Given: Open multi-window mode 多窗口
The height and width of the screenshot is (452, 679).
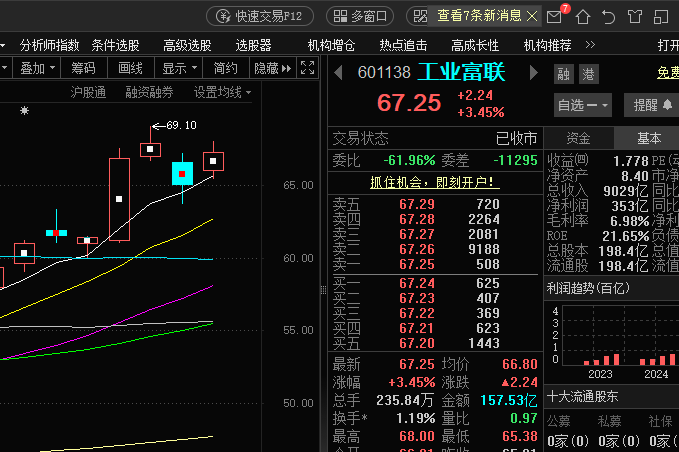Looking at the screenshot, I should coord(360,16).
